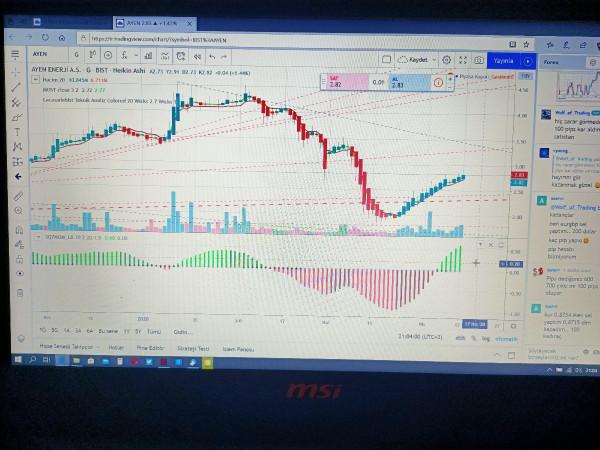This screenshot has width=600, height=450.
Task: Click the undo arrow in top toolbar
Action: point(212,57)
